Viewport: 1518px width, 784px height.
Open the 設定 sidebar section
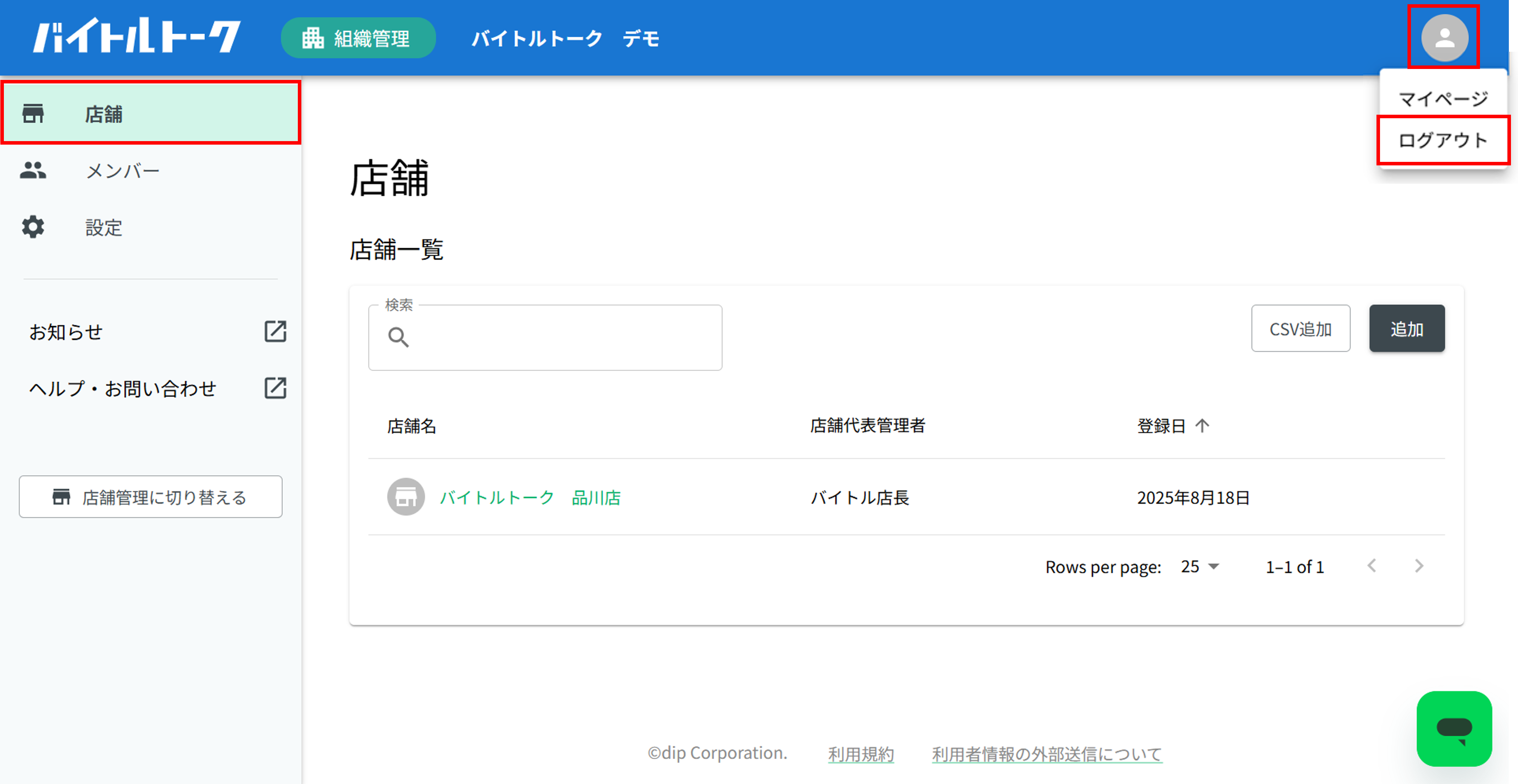click(x=151, y=227)
